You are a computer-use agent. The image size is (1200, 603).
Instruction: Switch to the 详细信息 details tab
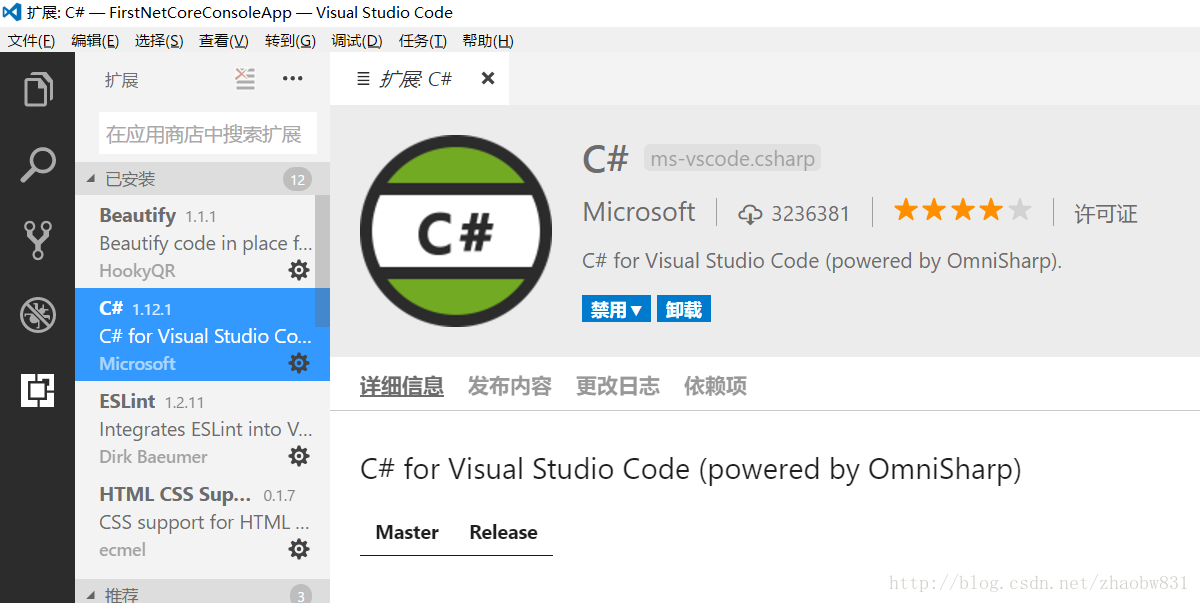click(x=402, y=386)
